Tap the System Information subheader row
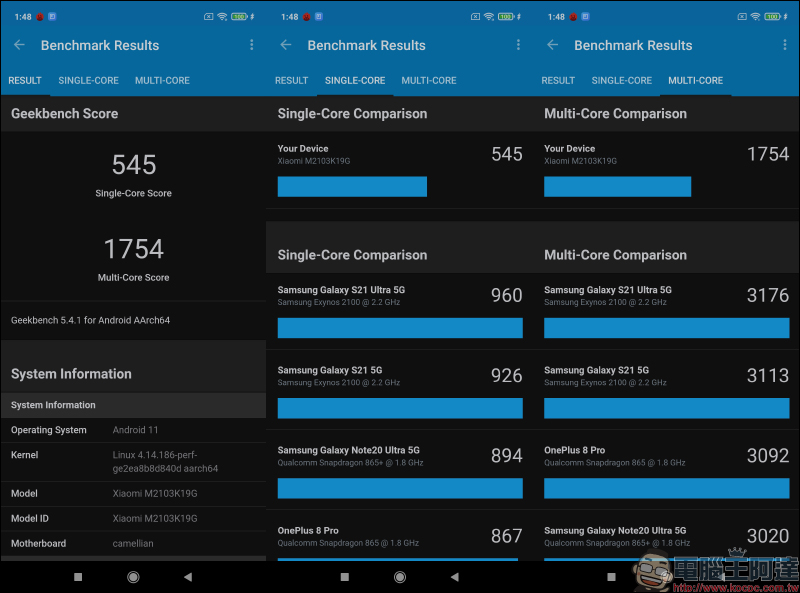 coord(133,405)
